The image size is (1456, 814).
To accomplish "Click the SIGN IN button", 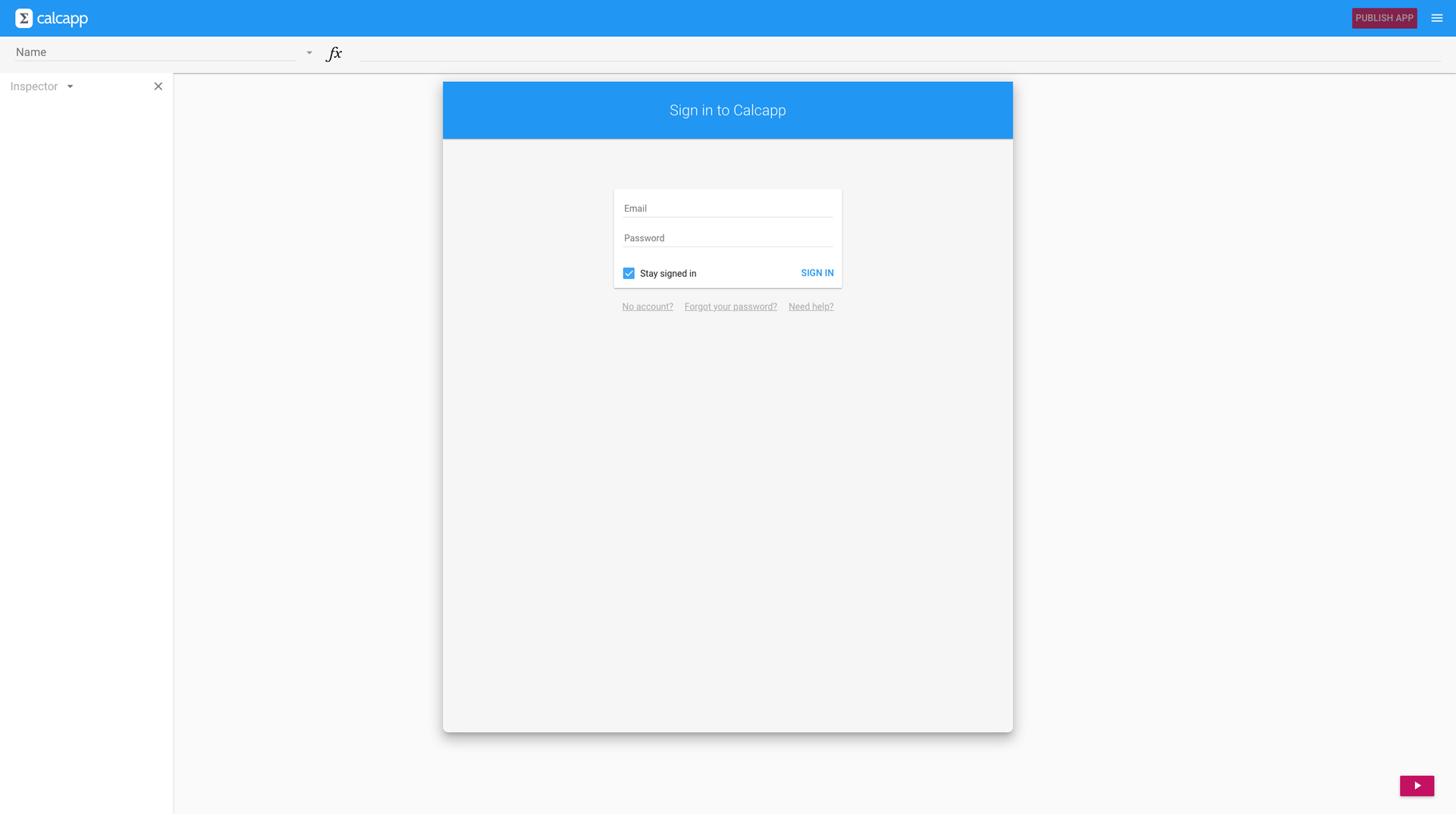I will pyautogui.click(x=817, y=273).
